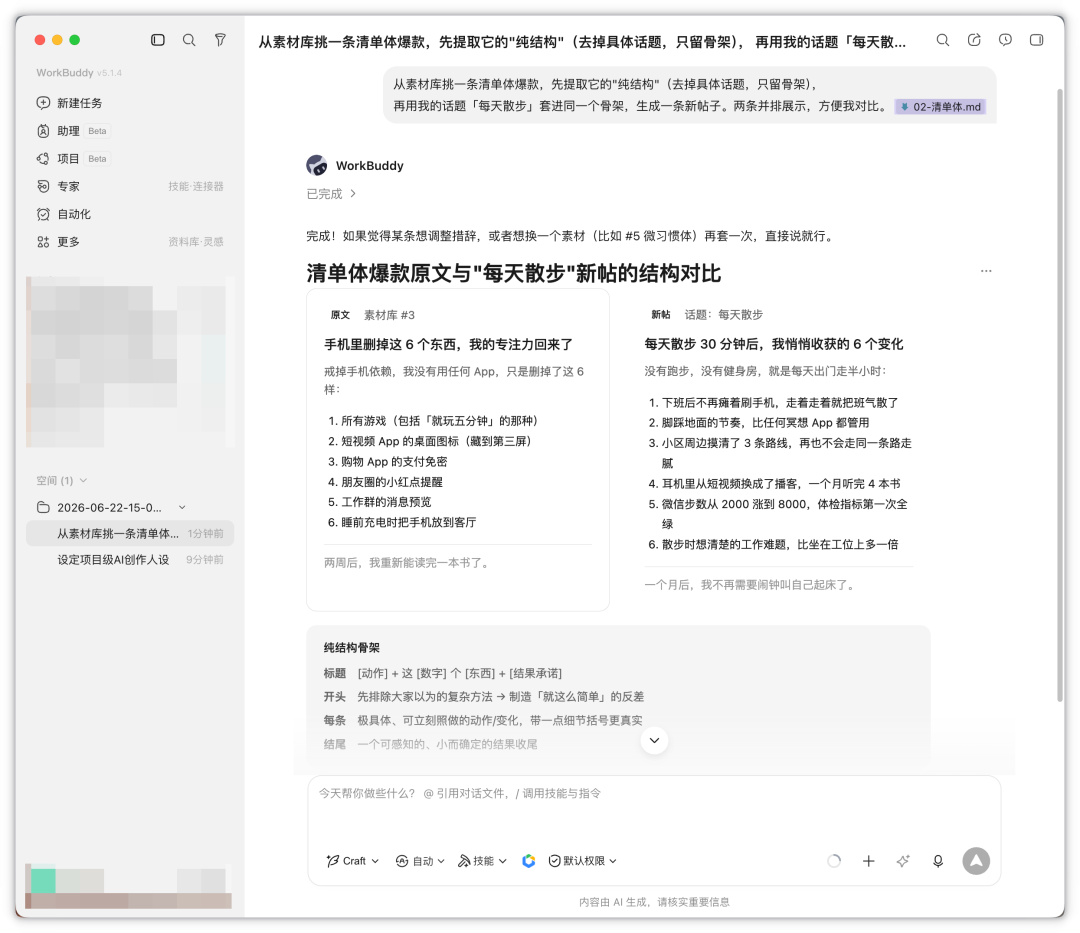Click the send arrow button
Viewport: 1080px width, 933px height.
coord(976,861)
